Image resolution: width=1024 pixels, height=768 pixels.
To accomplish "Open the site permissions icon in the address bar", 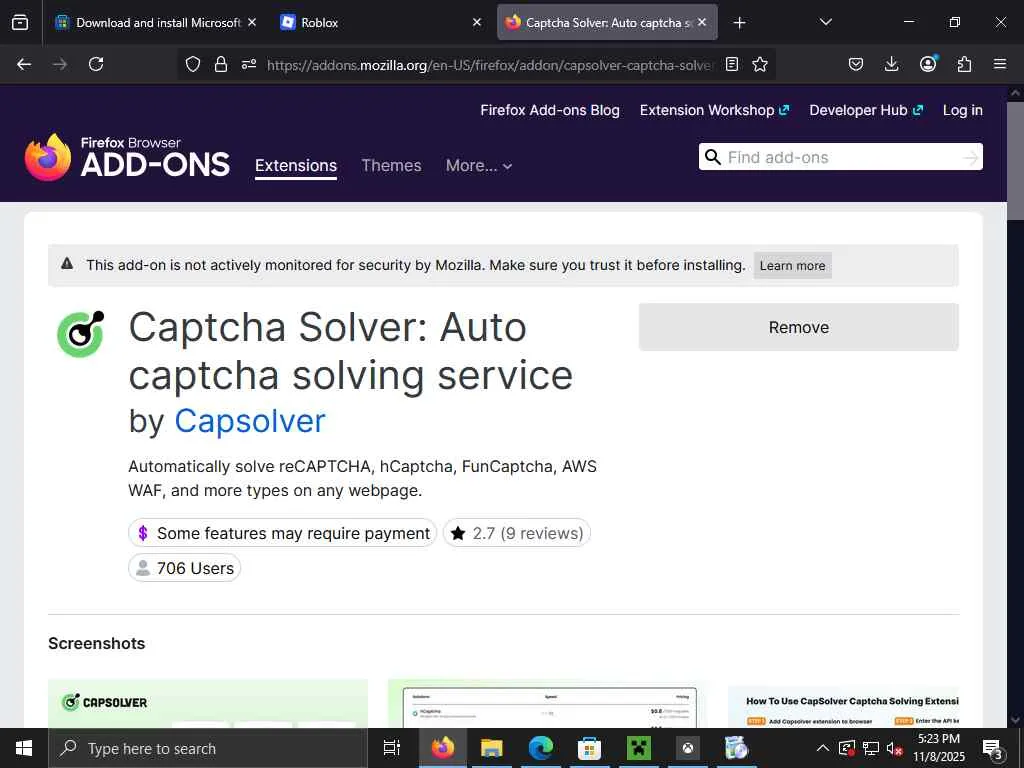I will point(249,64).
